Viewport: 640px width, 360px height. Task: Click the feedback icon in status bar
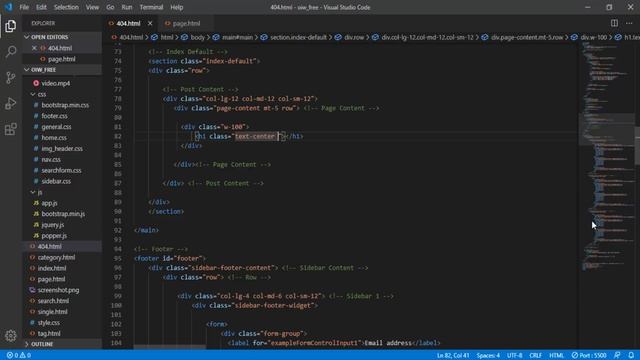click(617, 355)
